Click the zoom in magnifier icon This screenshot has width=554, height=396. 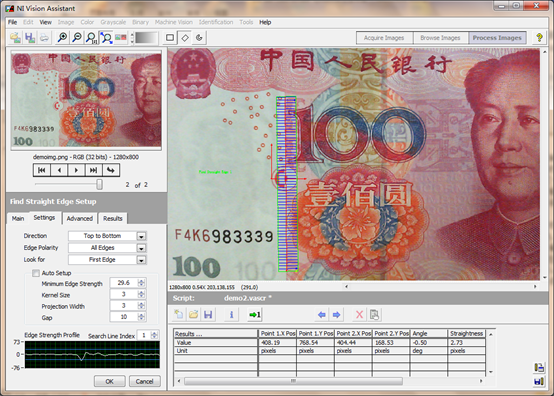[63, 37]
